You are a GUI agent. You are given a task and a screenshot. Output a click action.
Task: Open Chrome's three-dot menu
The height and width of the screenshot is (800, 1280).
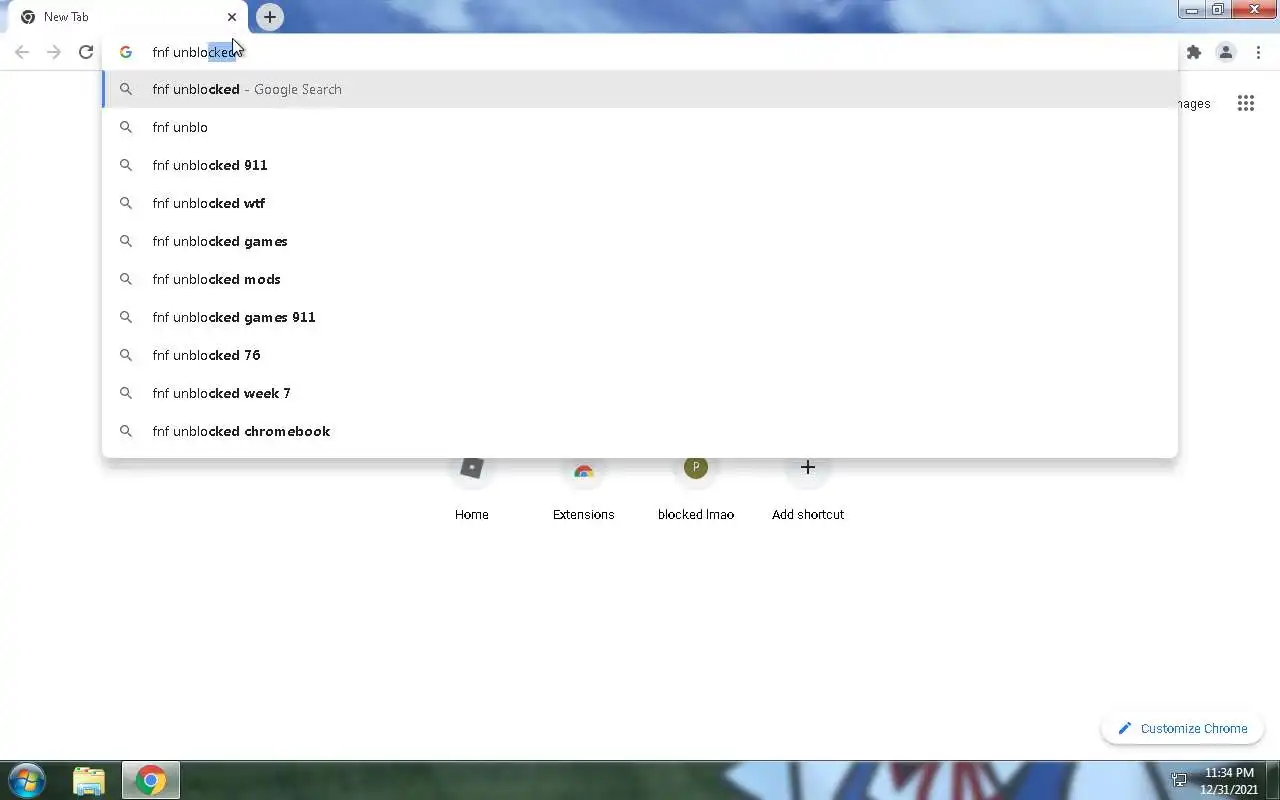click(1258, 52)
